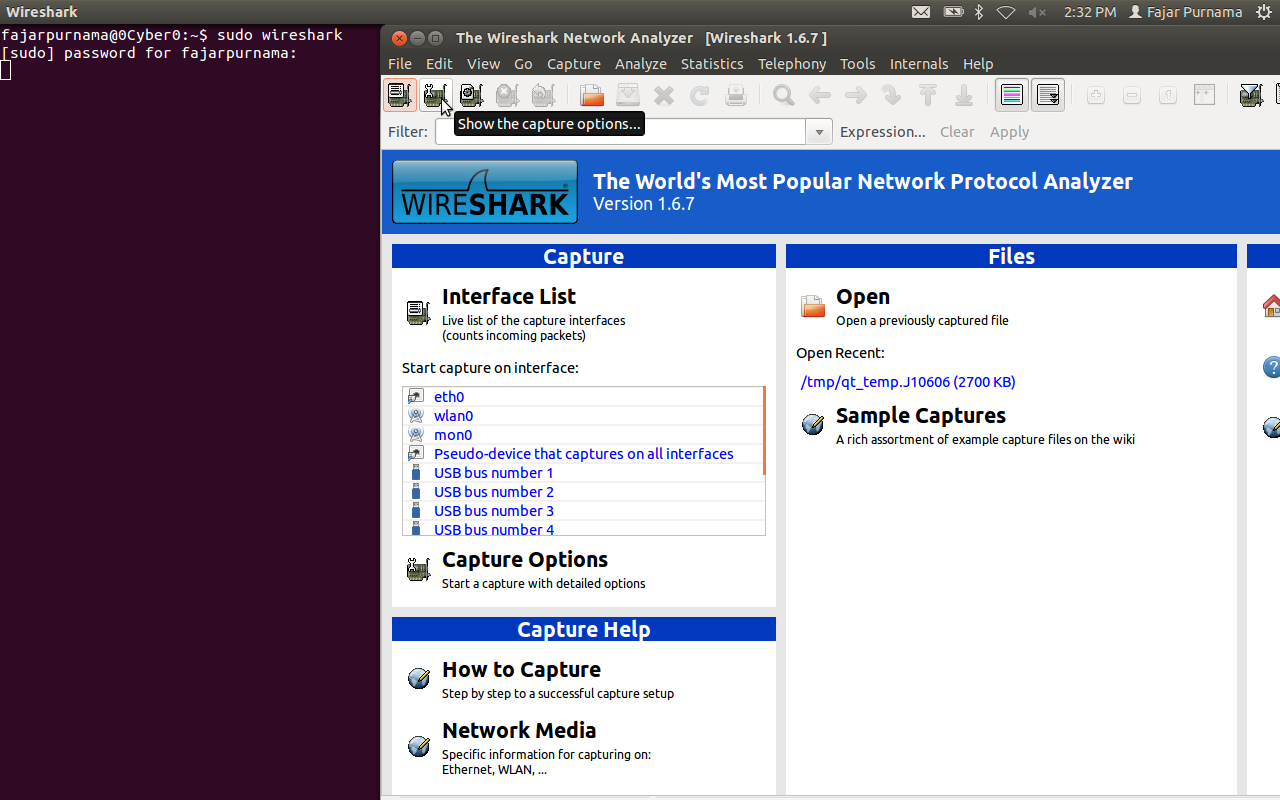Click the Capture Options heading link
This screenshot has width=1280, height=800.
pos(525,559)
